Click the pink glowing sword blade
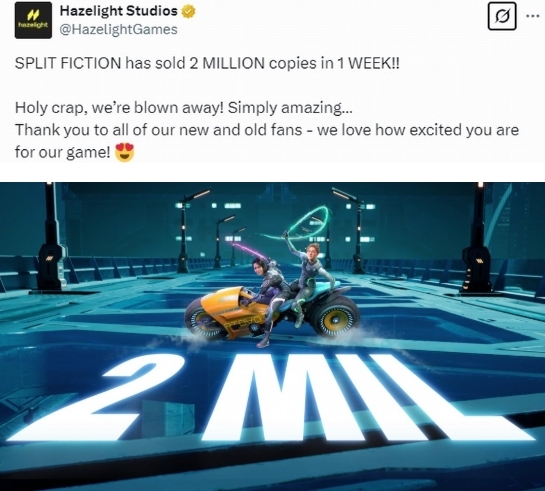 (247, 252)
